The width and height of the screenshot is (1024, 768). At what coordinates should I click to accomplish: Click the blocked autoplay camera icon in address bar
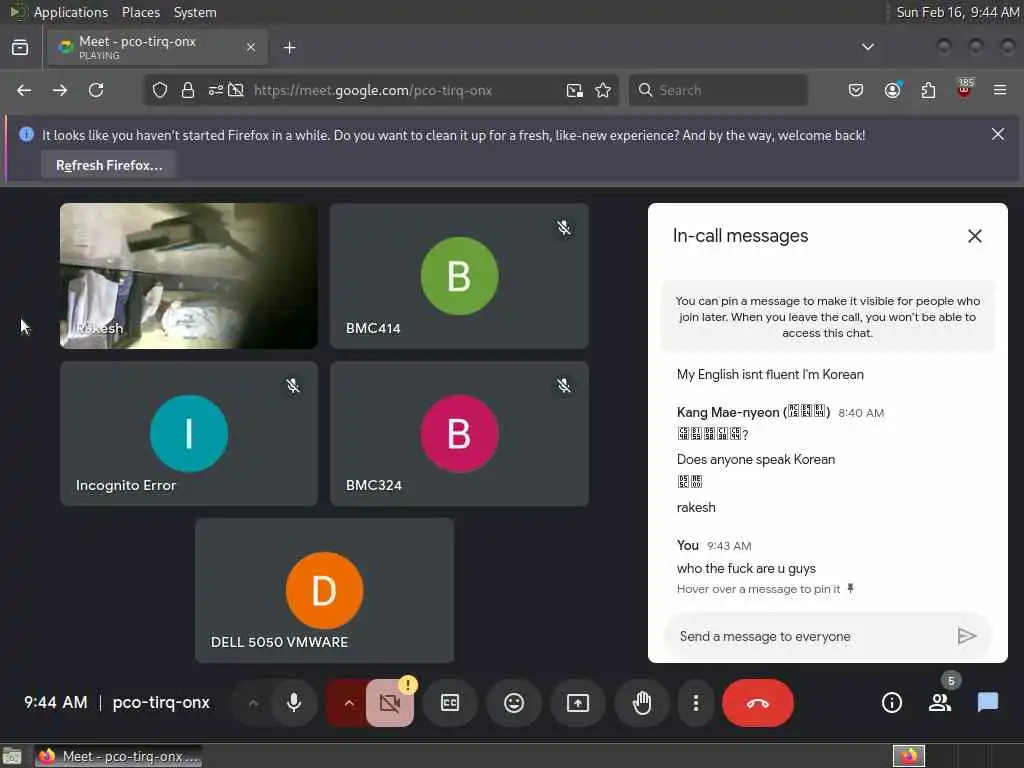(x=236, y=90)
